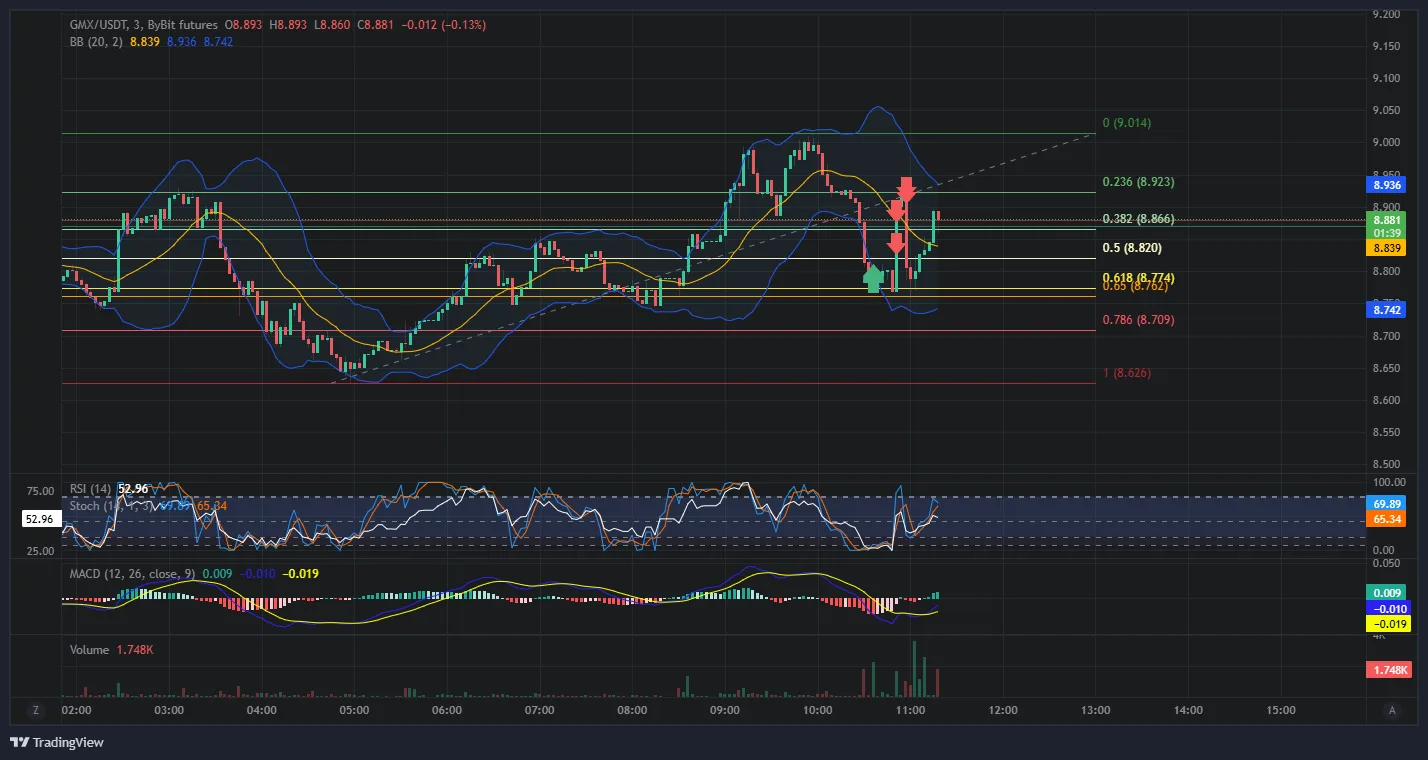Click the white 52.96 RSI value tag
The image size is (1428, 760).
pos(41,520)
